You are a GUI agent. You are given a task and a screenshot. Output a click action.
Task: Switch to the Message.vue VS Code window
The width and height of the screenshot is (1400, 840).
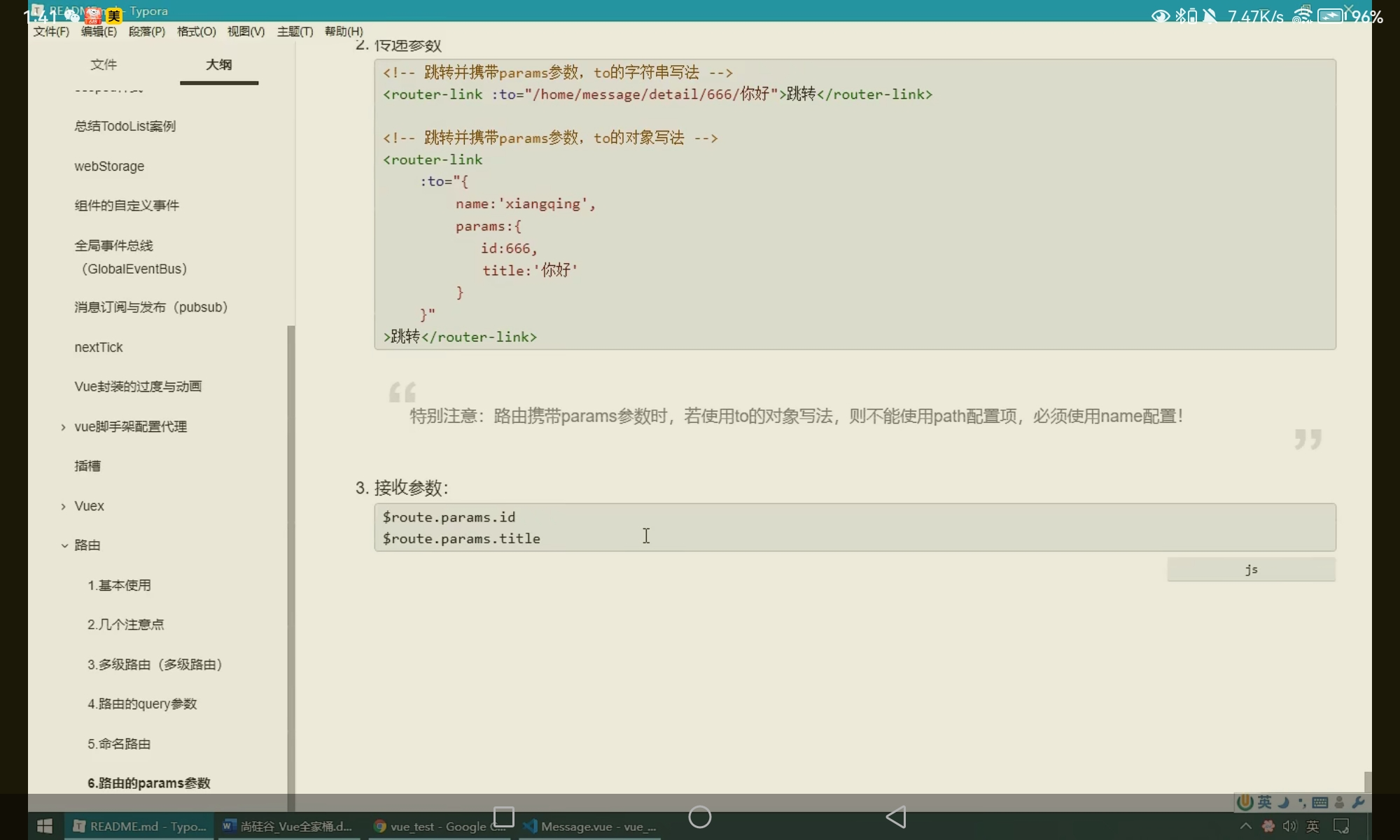pyautogui.click(x=591, y=826)
